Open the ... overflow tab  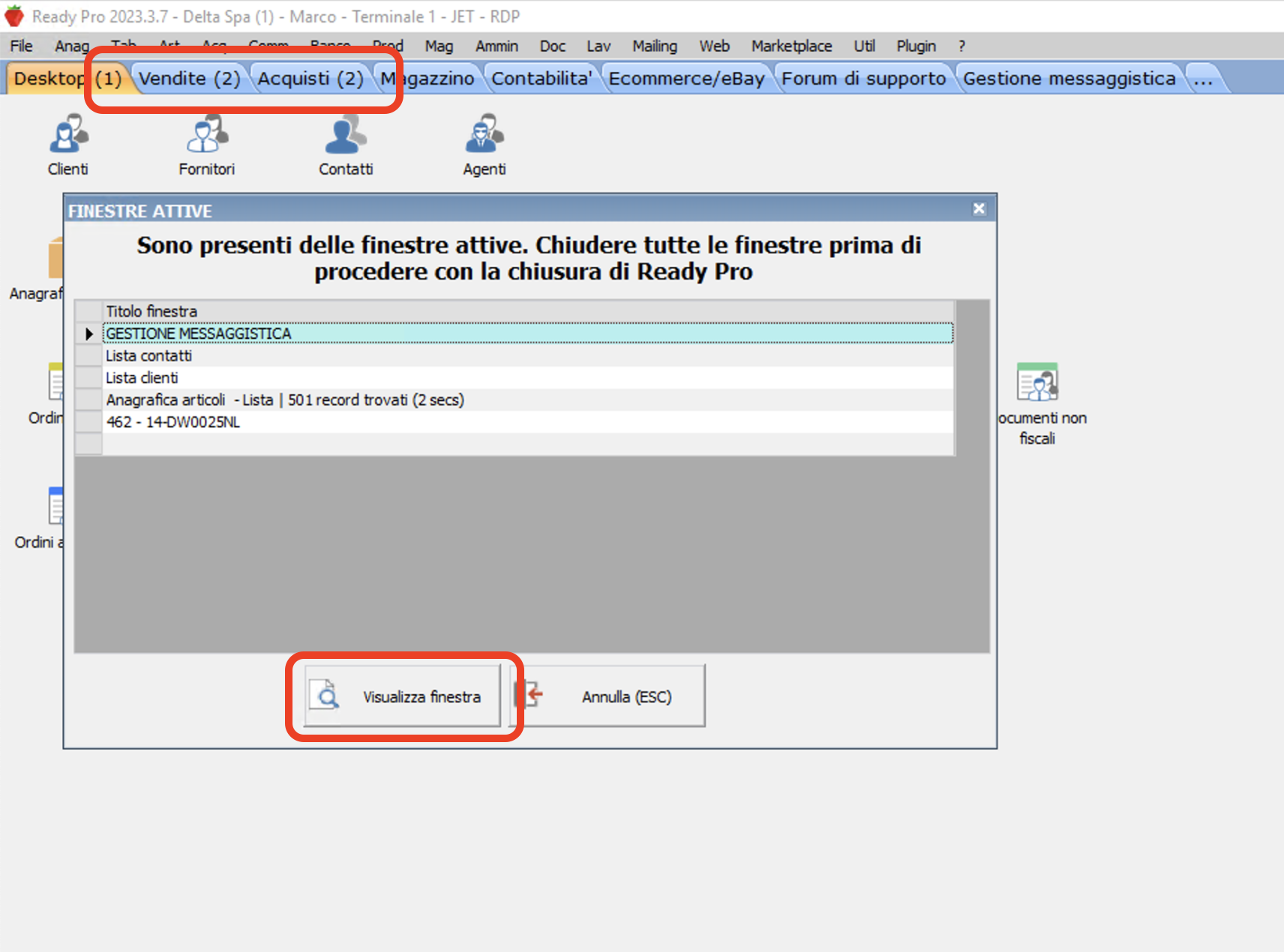1204,79
